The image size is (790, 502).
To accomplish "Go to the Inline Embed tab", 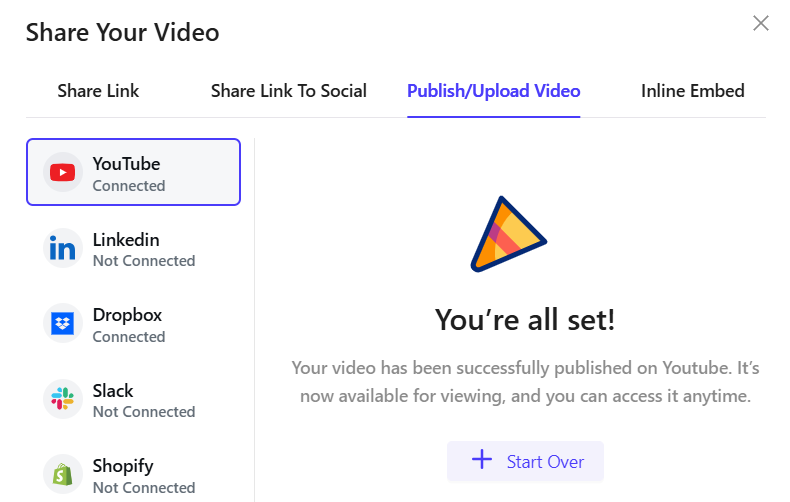I will coord(692,91).
